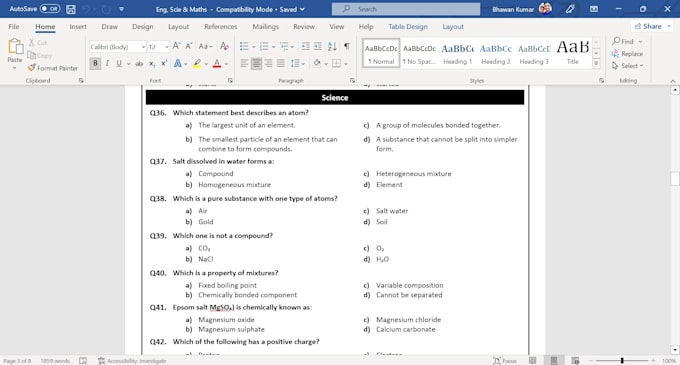The image size is (680, 365).
Task: Toggle Superscript formatting
Action: (x=164, y=63)
